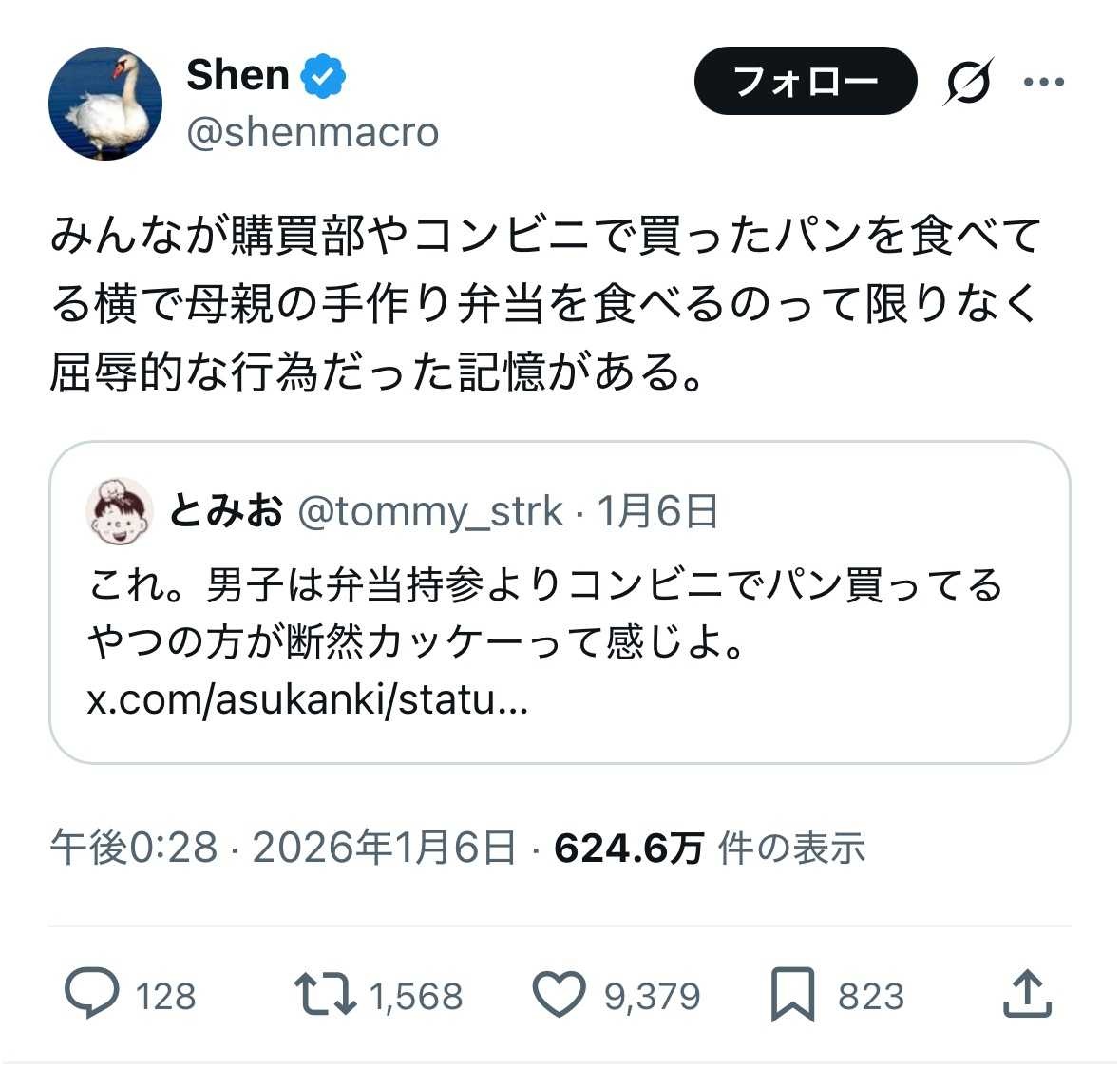The image size is (1120, 1069).
Task: Open the quoted post text by とみお
Action: tap(544, 613)
